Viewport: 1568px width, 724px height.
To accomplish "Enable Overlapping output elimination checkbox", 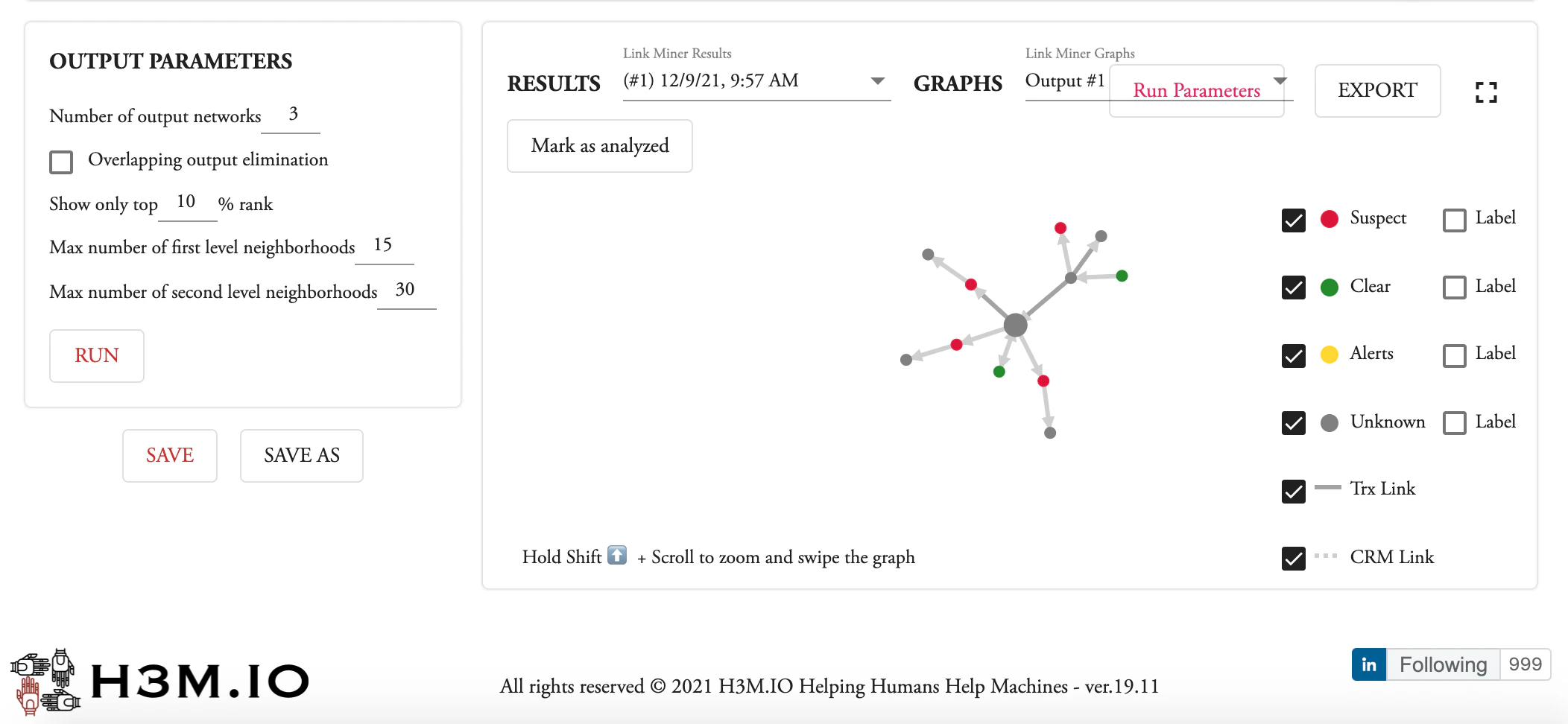I will (x=61, y=162).
